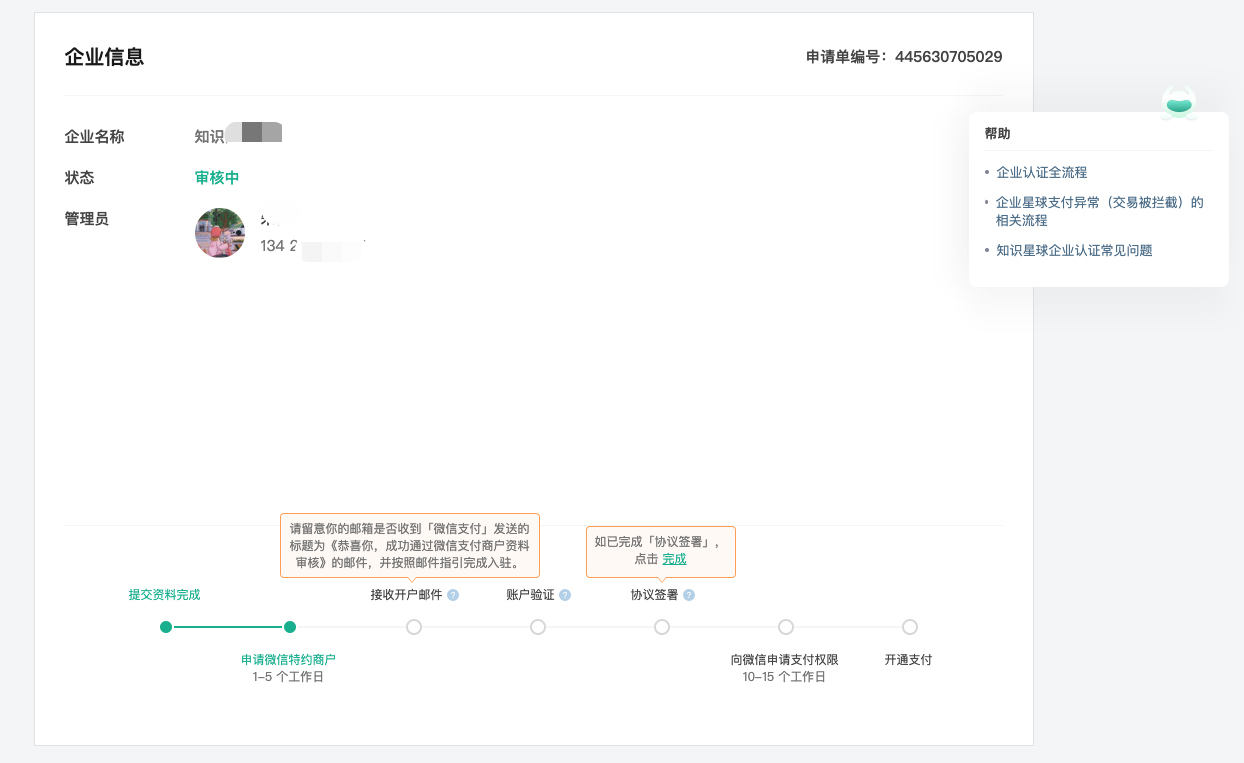
Task: Click the 协议签署 step label
Action: click(654, 595)
